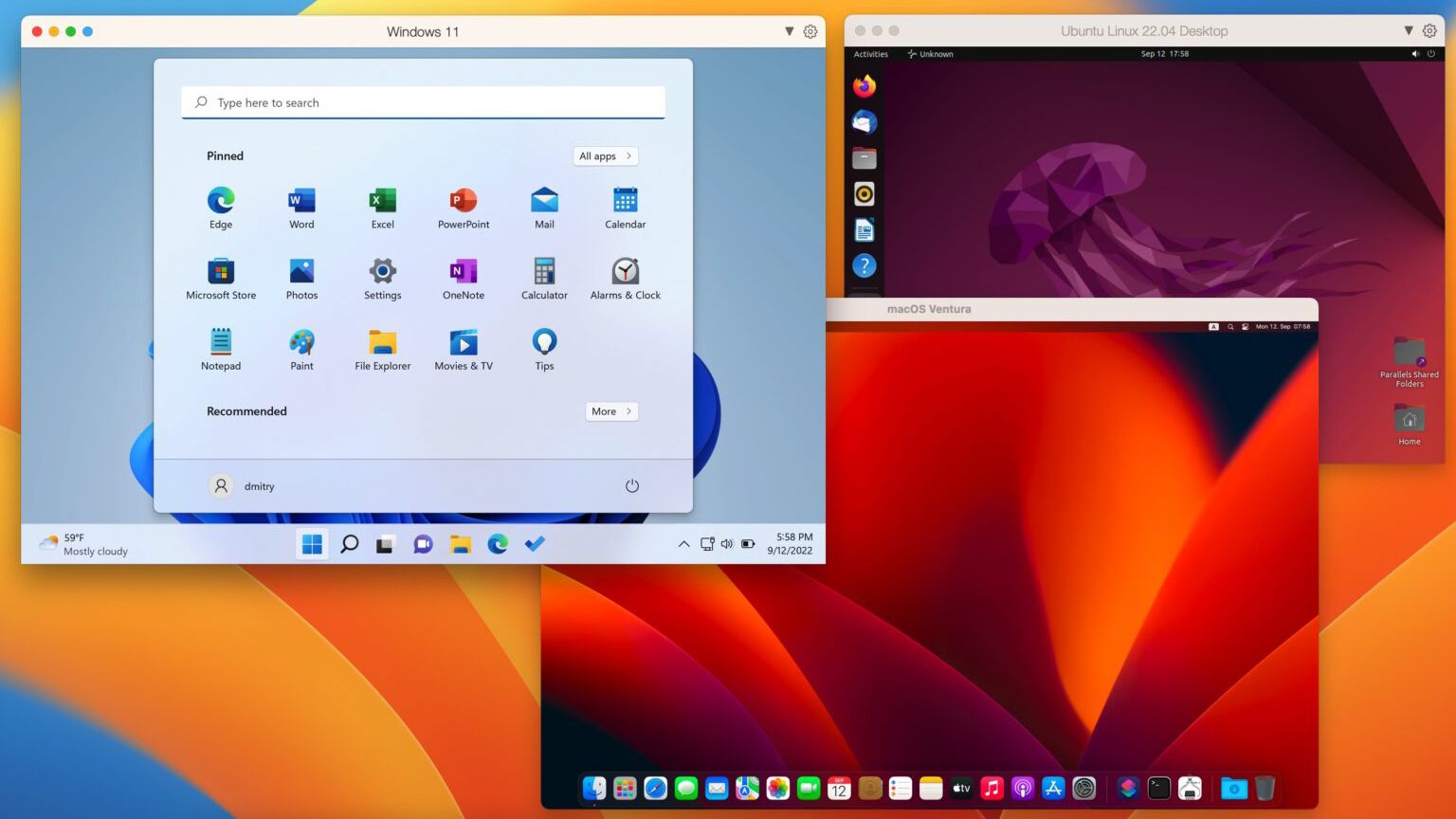The width and height of the screenshot is (1456, 819).
Task: Expand Recommended items using the More chevron
Action: tap(611, 410)
